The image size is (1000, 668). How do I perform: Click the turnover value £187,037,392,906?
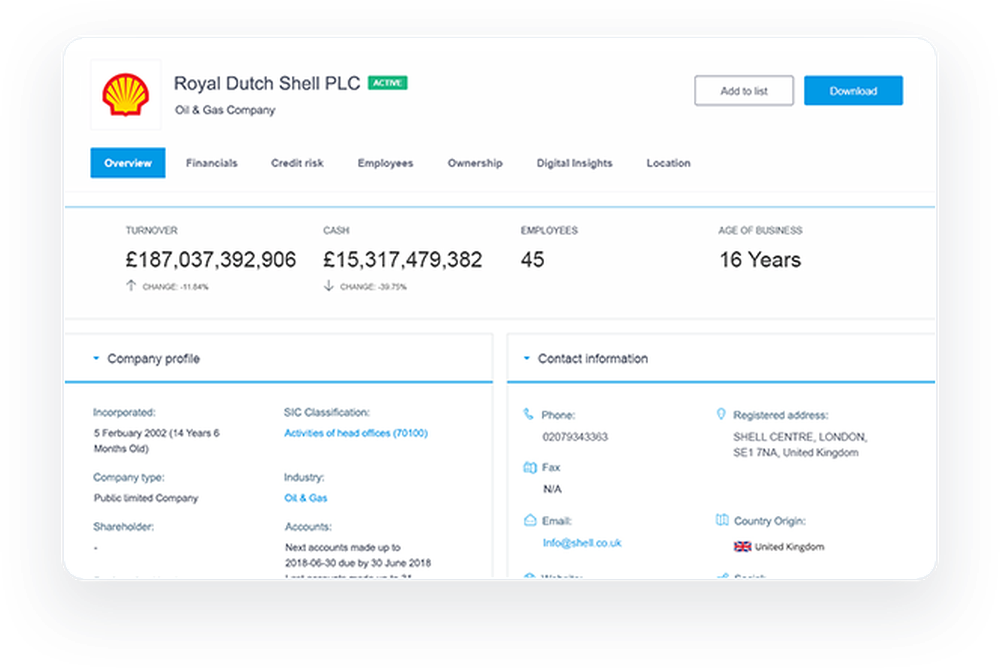click(x=211, y=260)
